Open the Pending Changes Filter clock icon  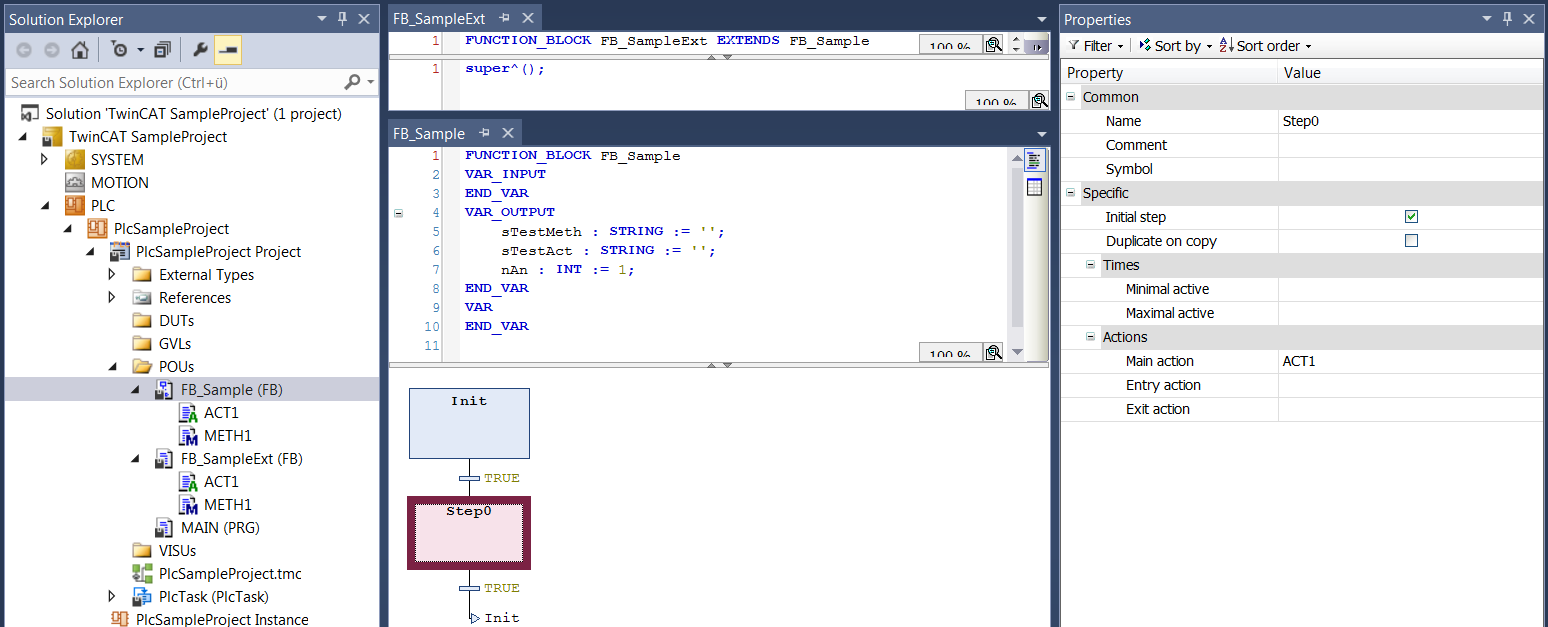(119, 49)
